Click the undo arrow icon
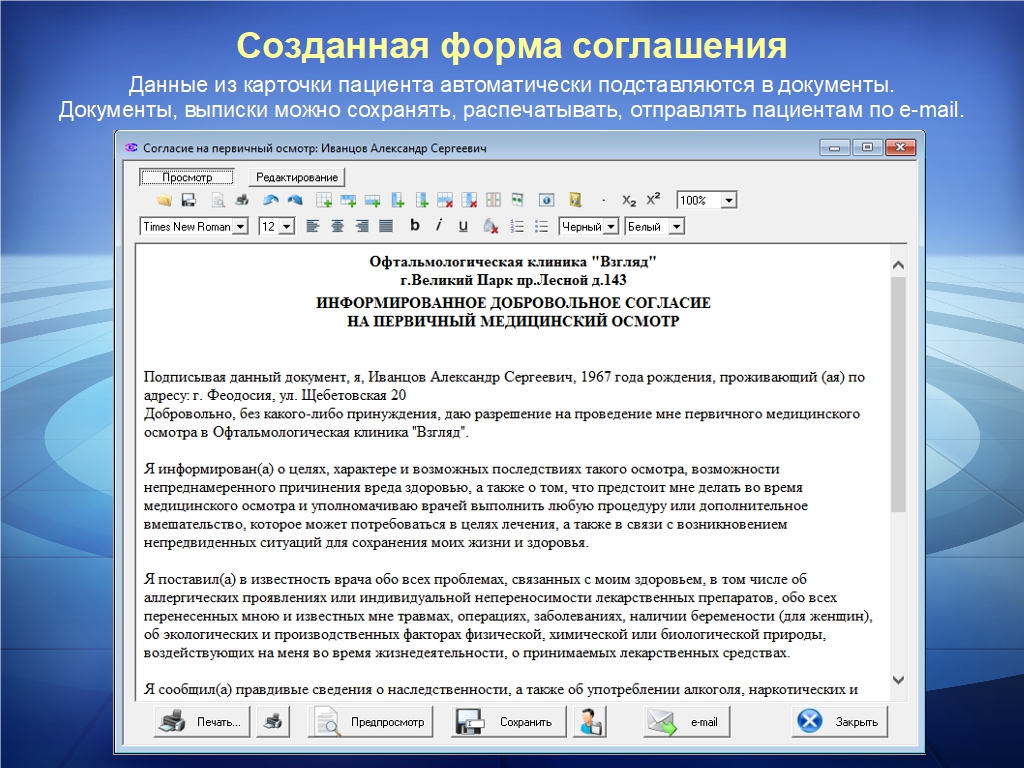The image size is (1024, 768). pos(270,200)
